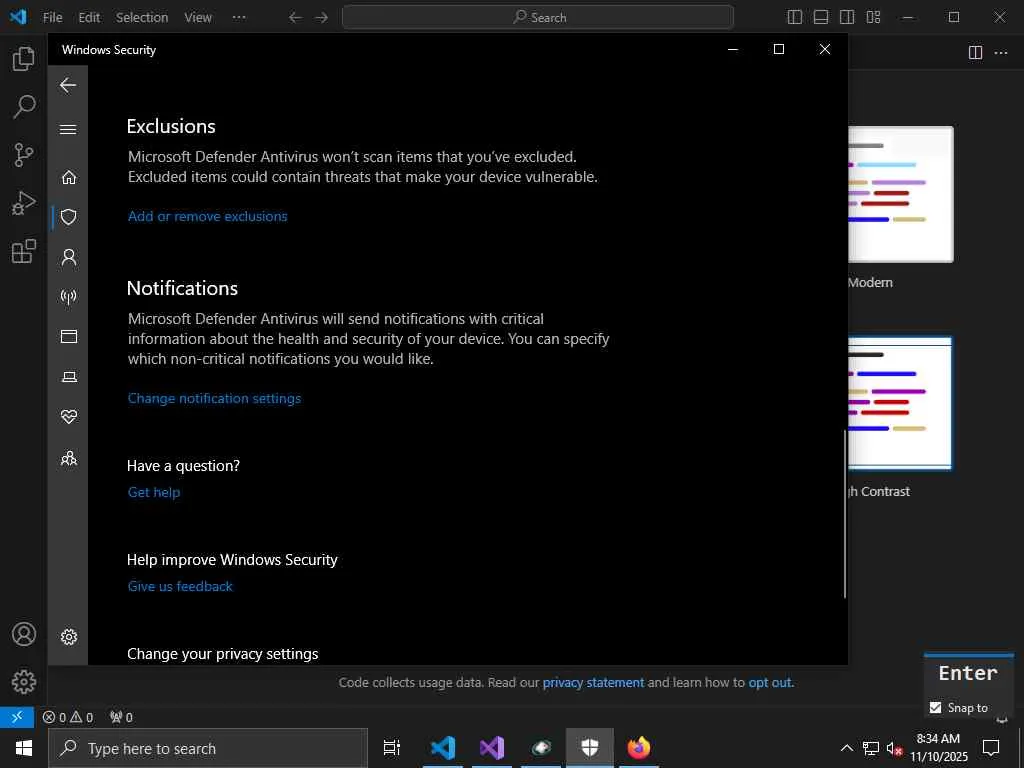Open the notification center icon

[991, 748]
